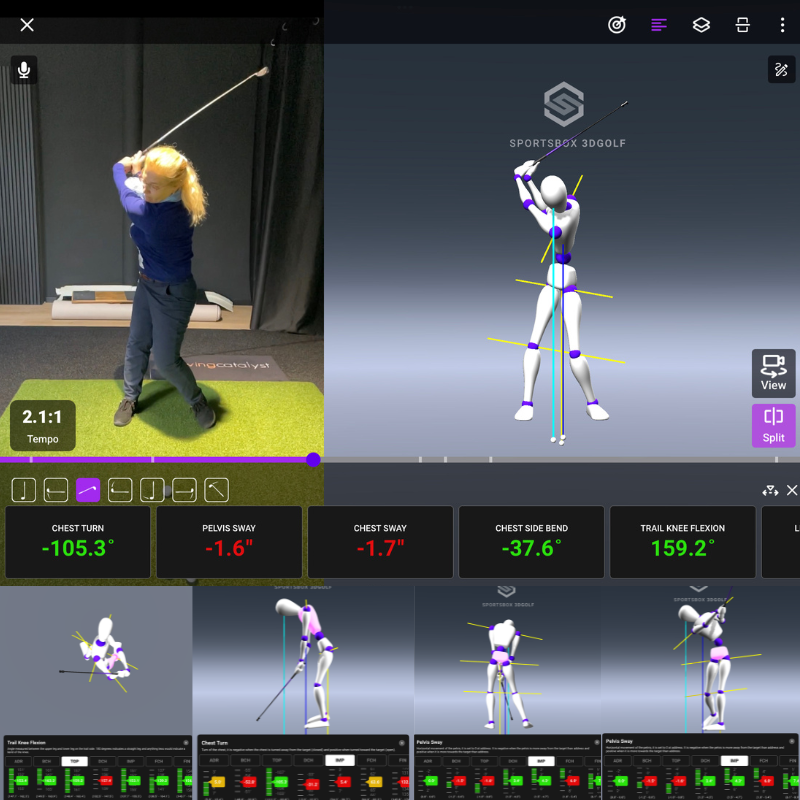Jump to the follow-through club-horizontal position
This screenshot has height=800, width=800.
point(184,490)
